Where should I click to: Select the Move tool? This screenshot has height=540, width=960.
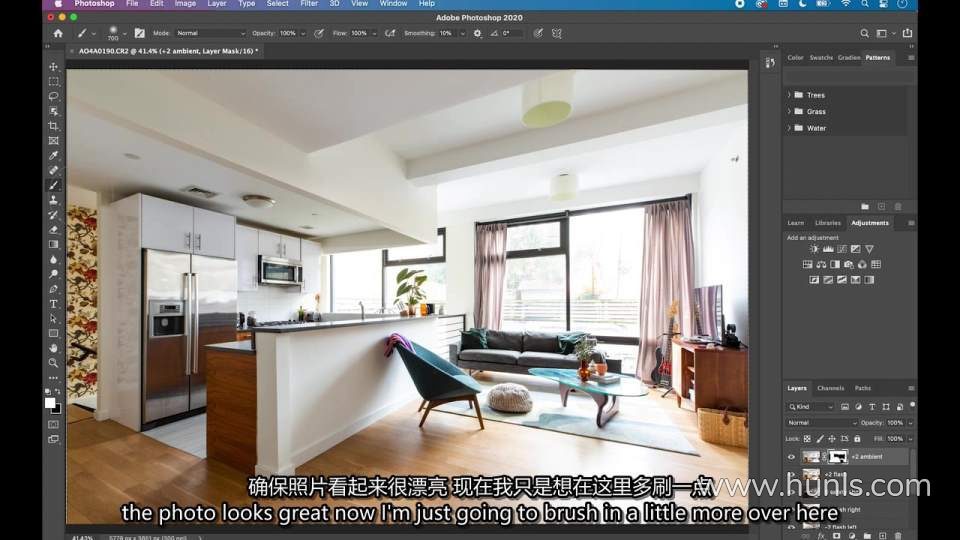[54, 66]
